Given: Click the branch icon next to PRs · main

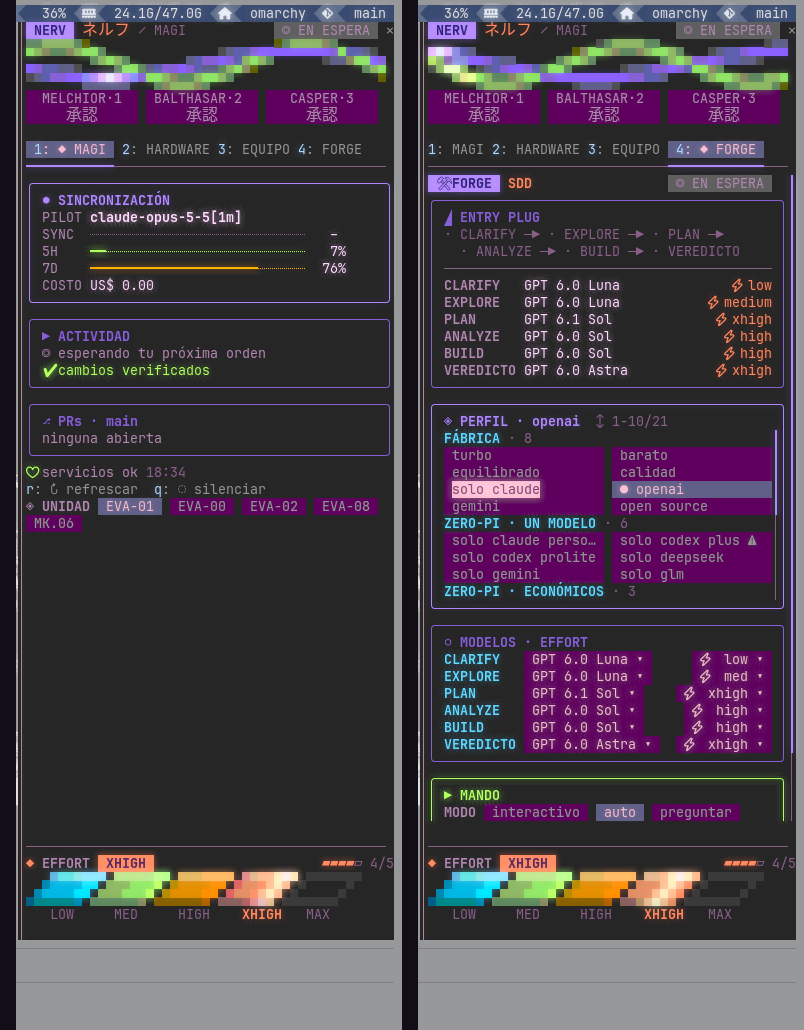Looking at the screenshot, I should point(46,421).
